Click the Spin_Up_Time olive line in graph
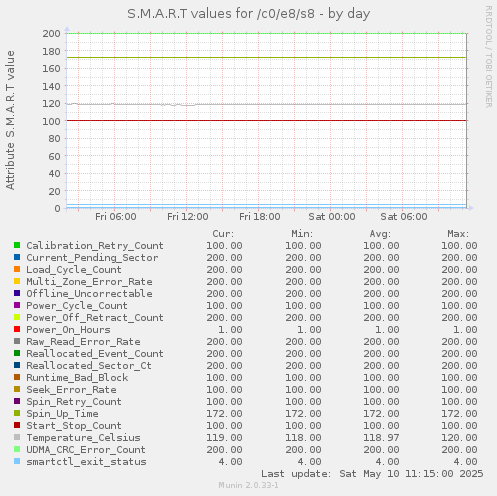Viewport: 497px width, 496px height. (267, 58)
